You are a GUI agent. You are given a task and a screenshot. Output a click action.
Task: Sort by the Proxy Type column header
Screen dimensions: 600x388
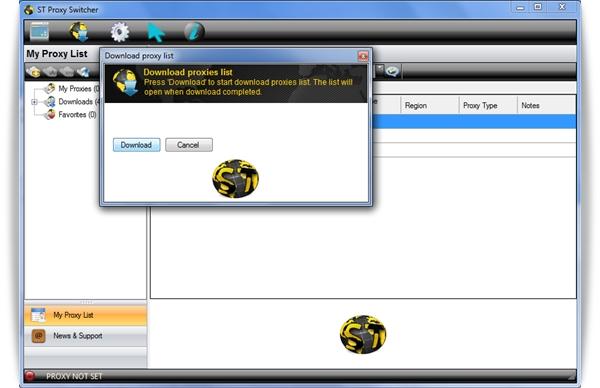pos(488,105)
